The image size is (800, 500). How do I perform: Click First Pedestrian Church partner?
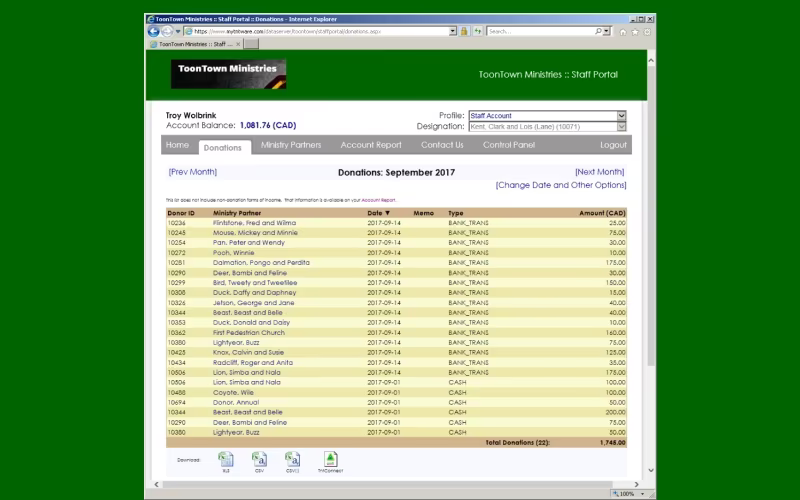pyautogui.click(x=248, y=333)
